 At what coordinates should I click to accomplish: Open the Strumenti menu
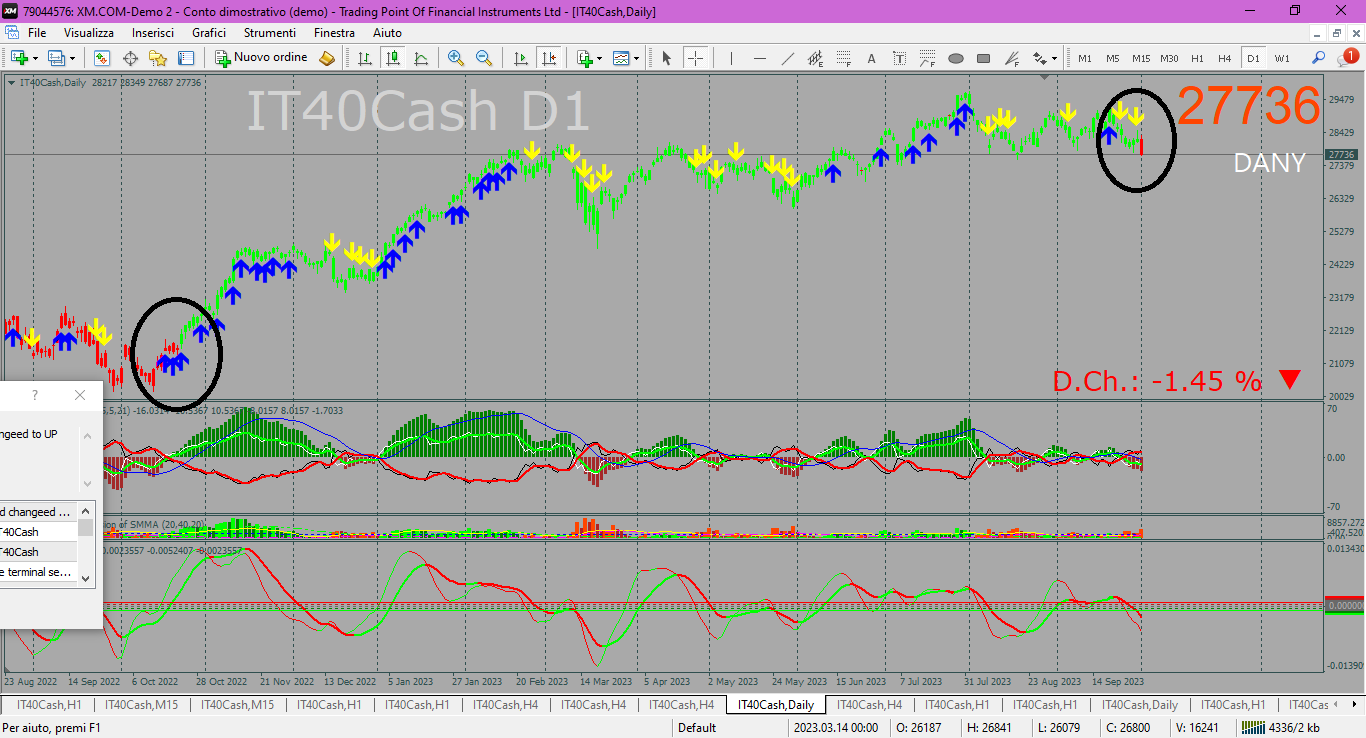[x=270, y=32]
